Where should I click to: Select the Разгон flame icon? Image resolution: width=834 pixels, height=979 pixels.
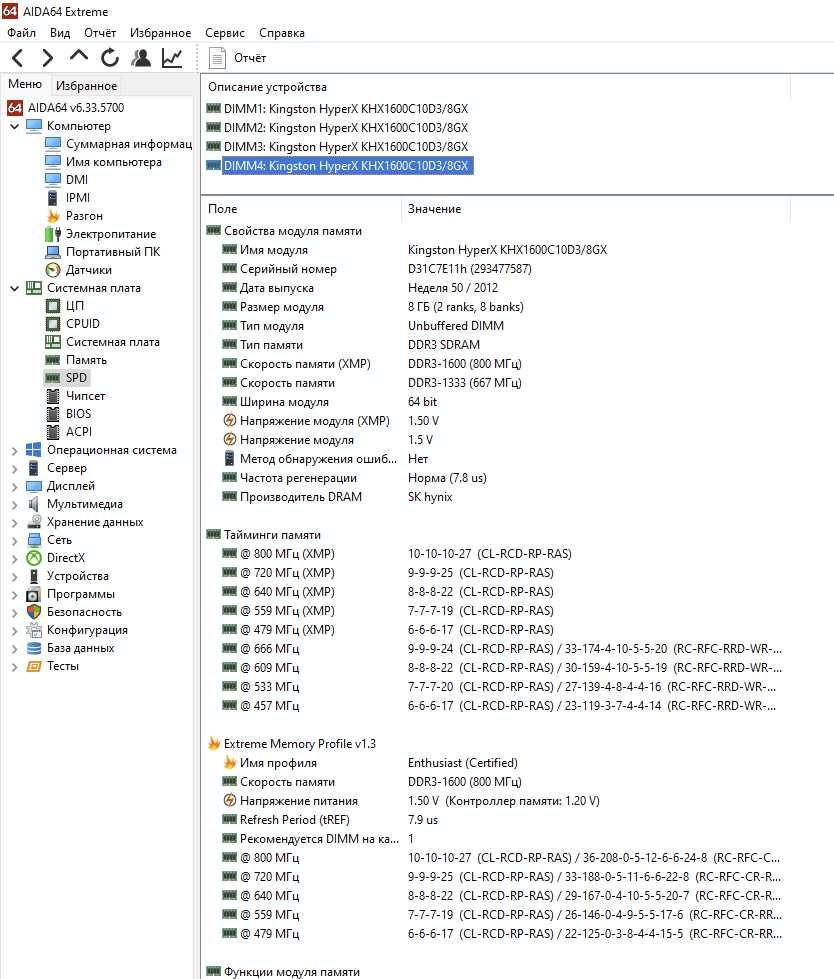53,216
